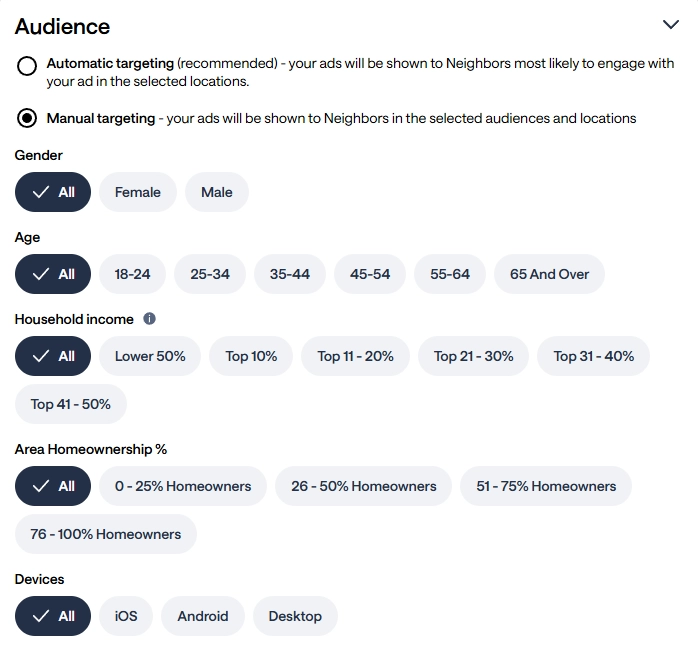
Task: Collapse the Audience section chevron
Action: (670, 25)
